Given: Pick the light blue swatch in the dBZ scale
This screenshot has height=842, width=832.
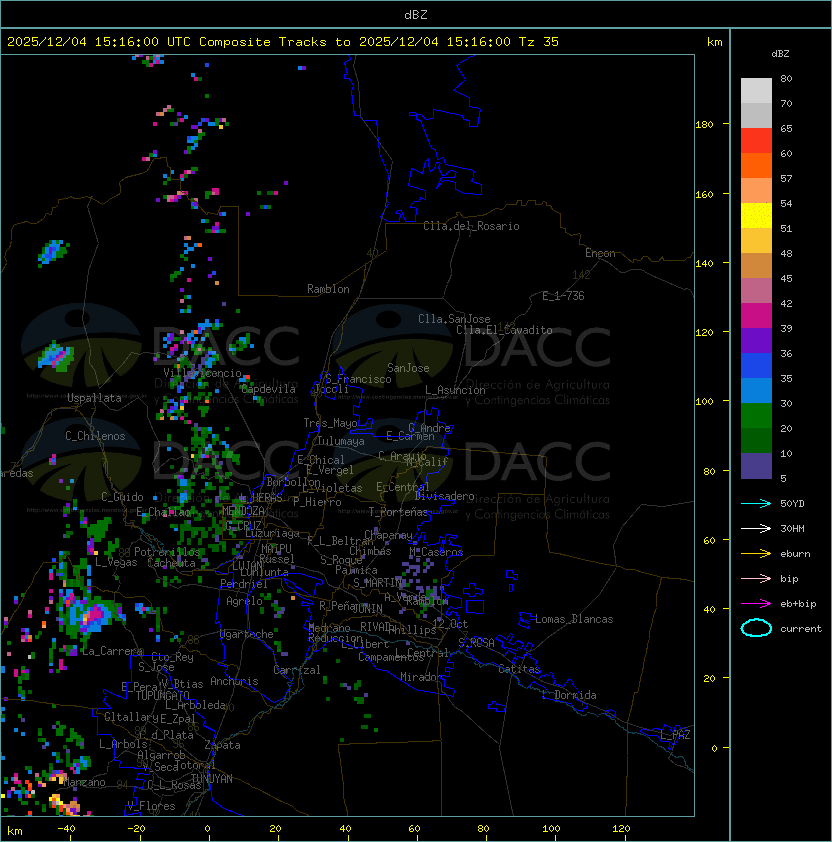Looking at the screenshot, I should (756, 391).
